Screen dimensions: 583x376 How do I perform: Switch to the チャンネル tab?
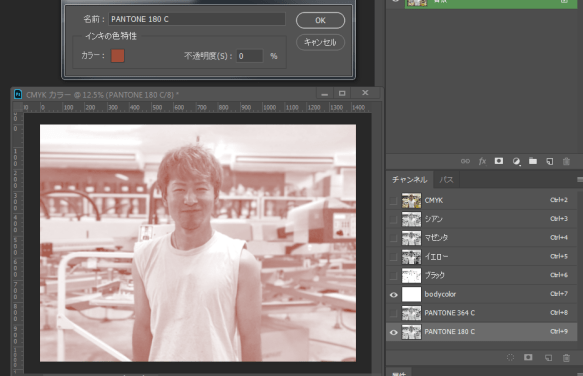tap(409, 180)
